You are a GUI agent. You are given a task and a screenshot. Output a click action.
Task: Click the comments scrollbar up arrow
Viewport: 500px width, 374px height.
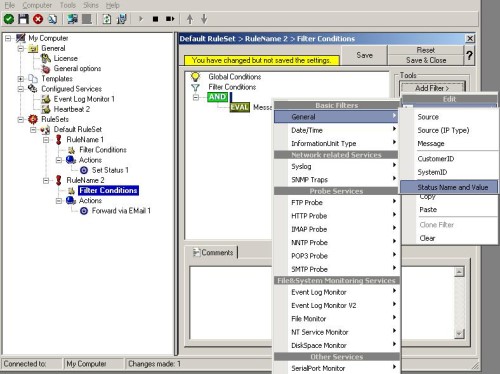(459, 272)
